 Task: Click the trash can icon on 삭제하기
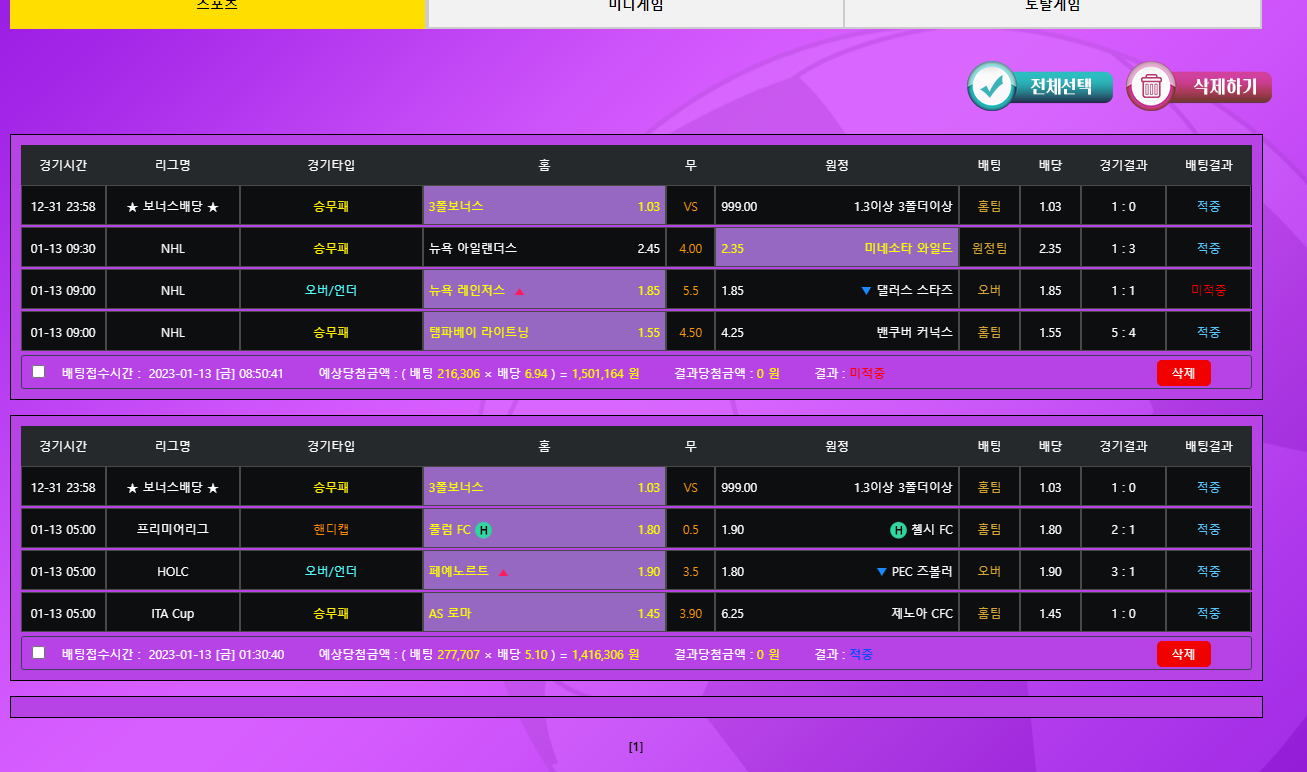click(1151, 87)
